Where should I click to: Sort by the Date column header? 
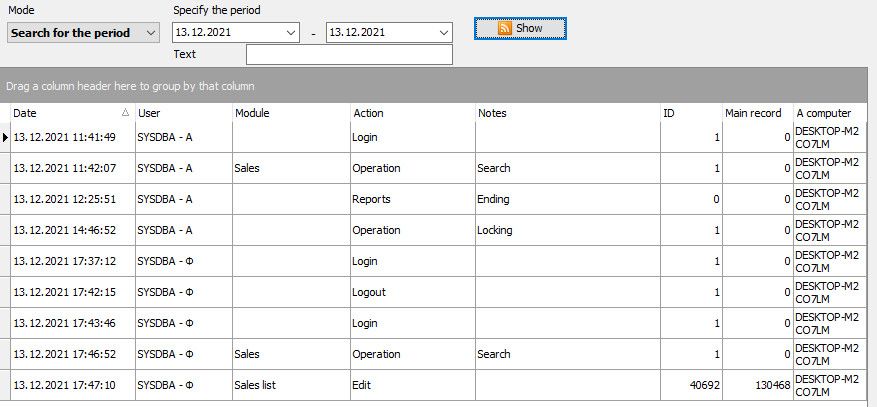60,113
